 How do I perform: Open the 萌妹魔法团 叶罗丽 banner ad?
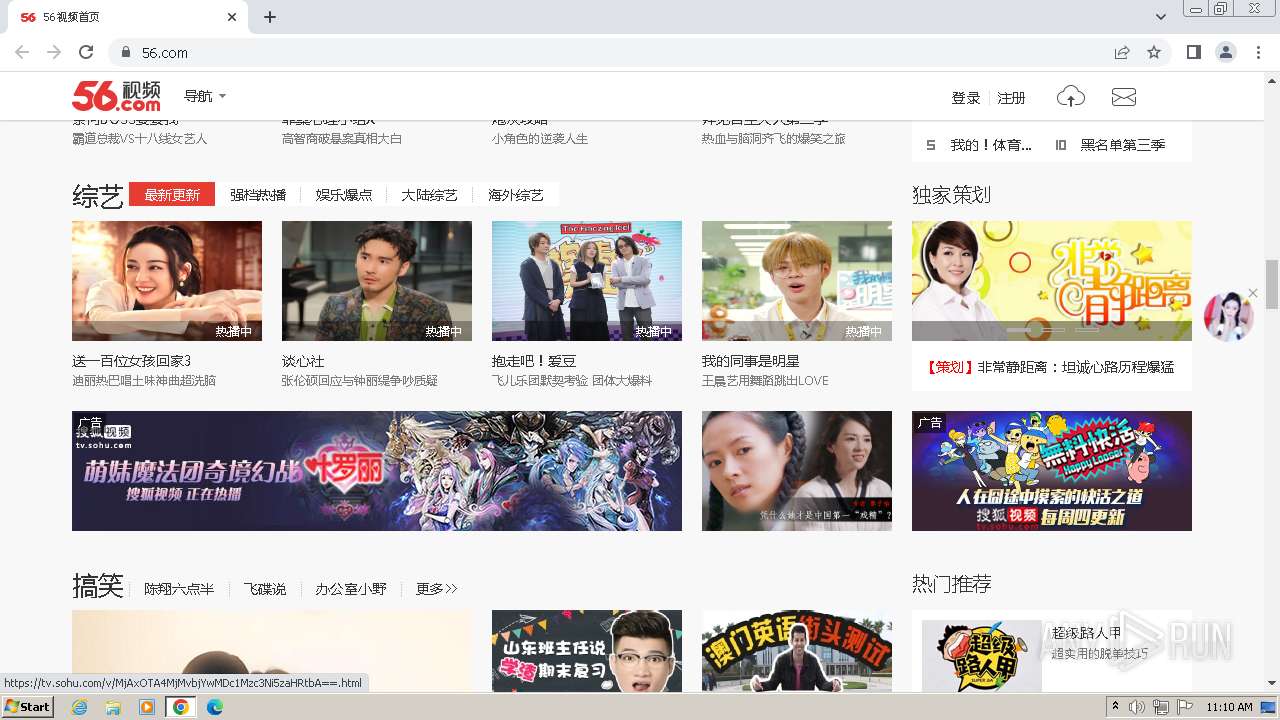pyautogui.click(x=377, y=471)
